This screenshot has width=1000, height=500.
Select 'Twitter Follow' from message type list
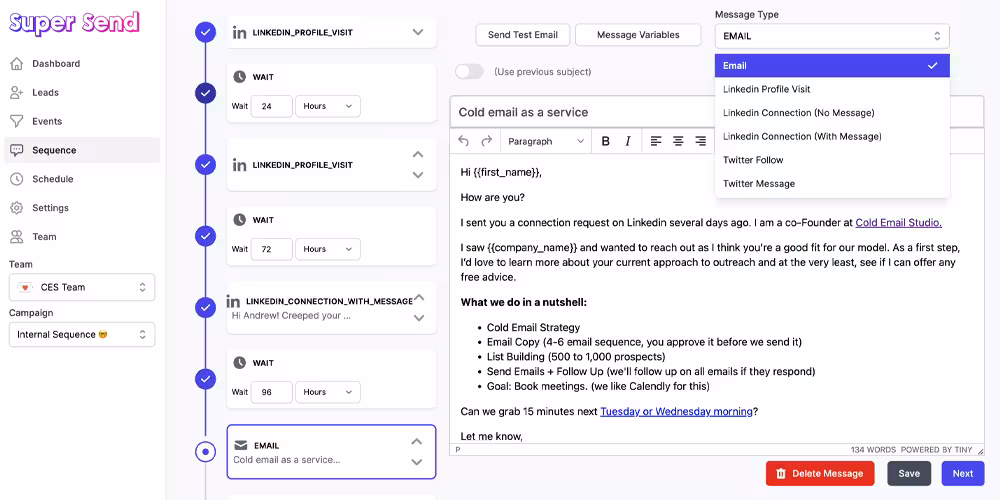tap(753, 160)
